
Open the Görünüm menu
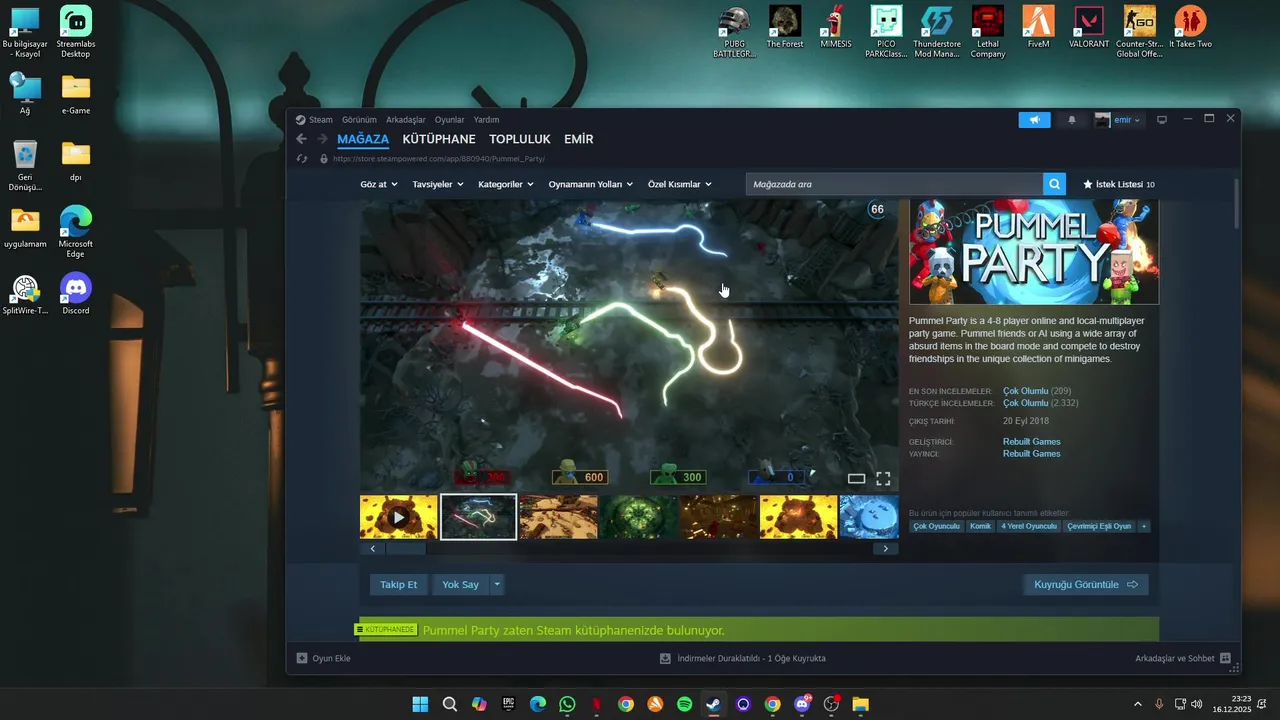point(359,120)
